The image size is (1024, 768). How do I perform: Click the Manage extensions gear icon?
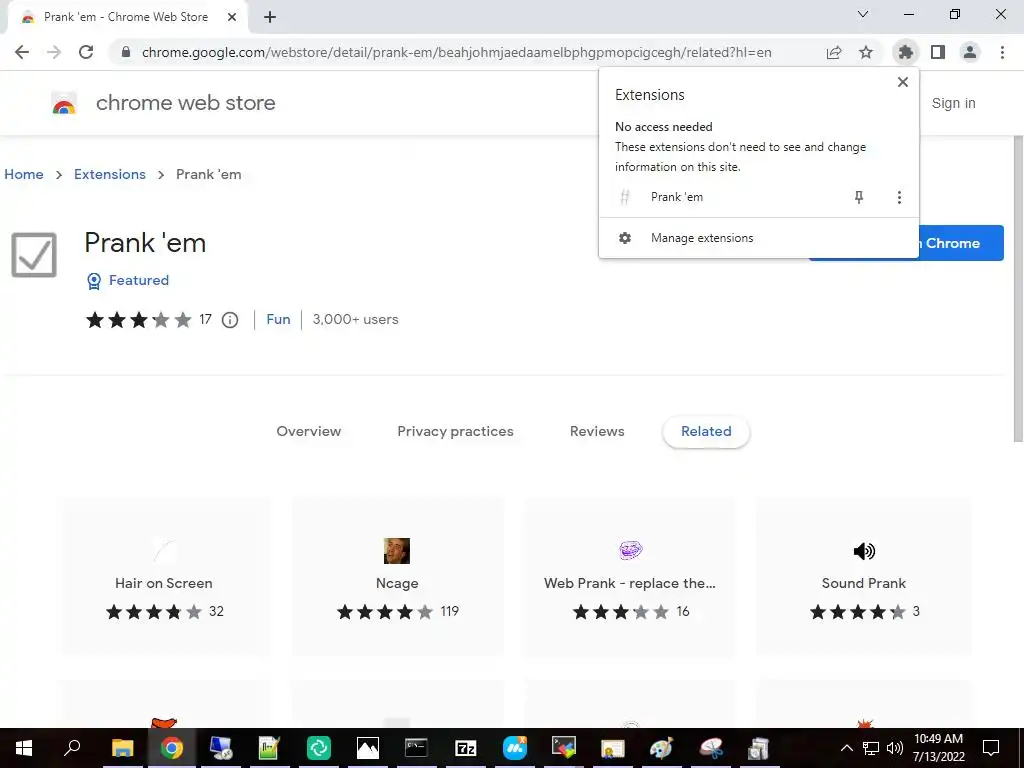click(x=625, y=238)
